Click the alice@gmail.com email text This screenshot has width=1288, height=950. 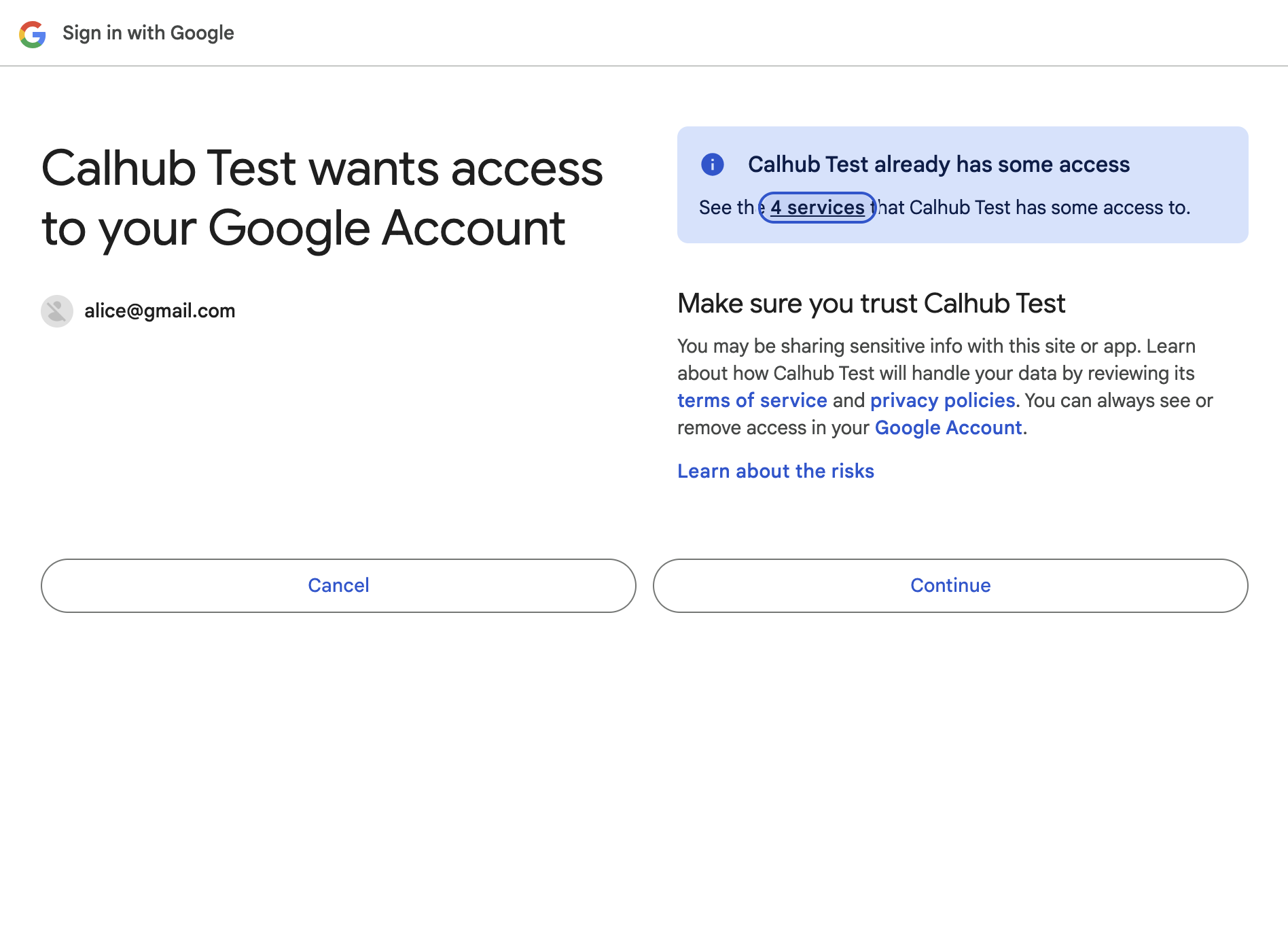(x=160, y=311)
